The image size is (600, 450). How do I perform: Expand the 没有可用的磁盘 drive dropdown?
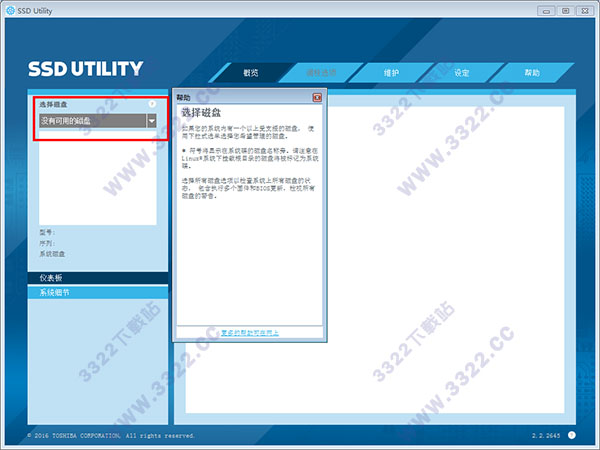[x=152, y=121]
